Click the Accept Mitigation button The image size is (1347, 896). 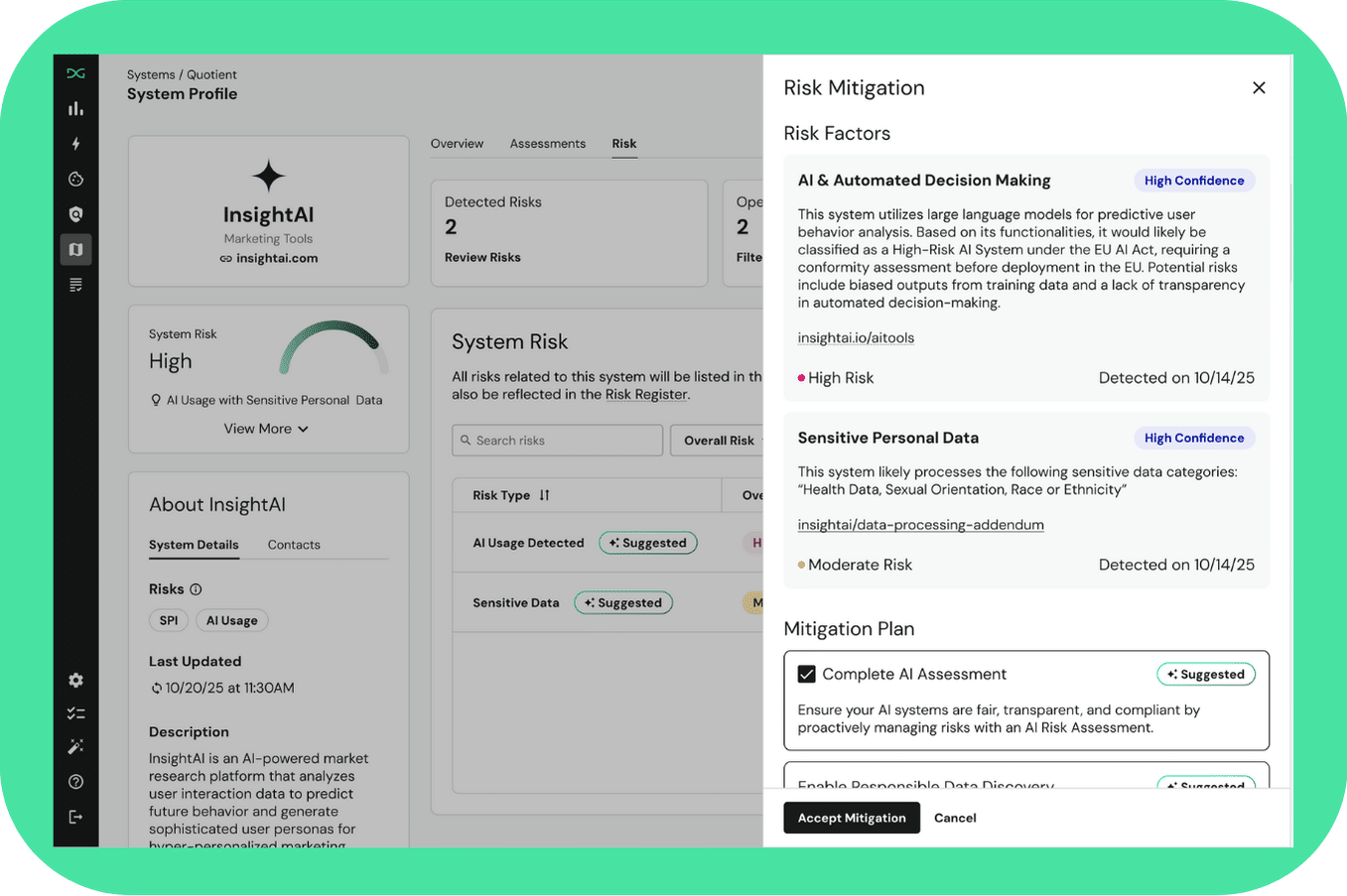852,818
